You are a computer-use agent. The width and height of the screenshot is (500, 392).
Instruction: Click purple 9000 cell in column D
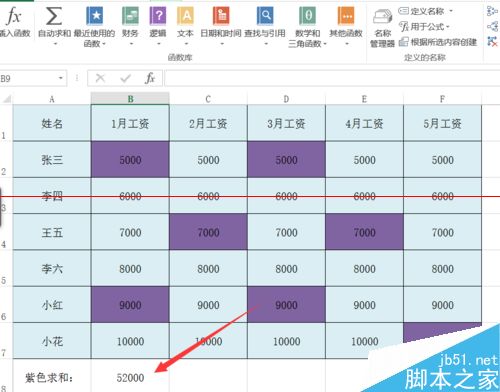pyautogui.click(x=286, y=304)
